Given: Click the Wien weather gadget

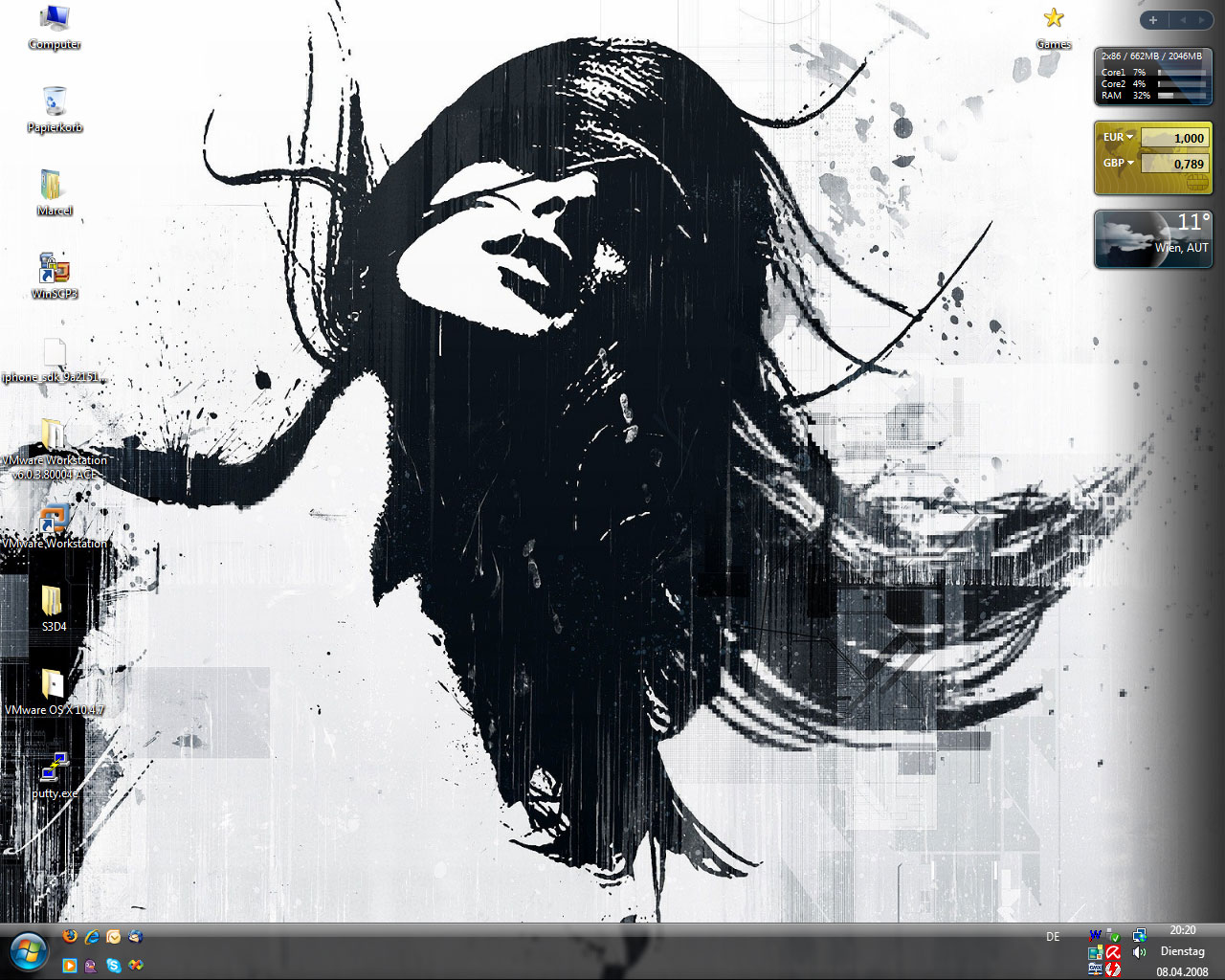Looking at the screenshot, I should pos(1153,239).
